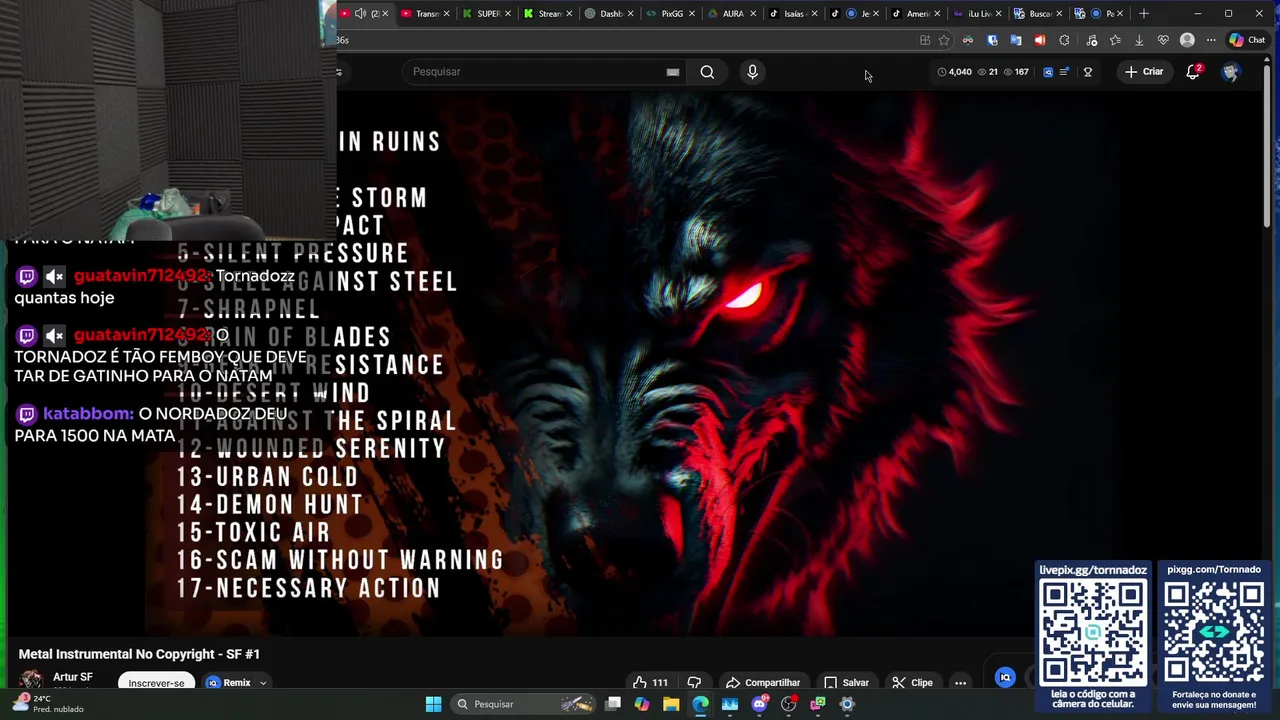Open a new browser tab with plus
Screen dimensions: 1280x720
click(x=1144, y=13)
